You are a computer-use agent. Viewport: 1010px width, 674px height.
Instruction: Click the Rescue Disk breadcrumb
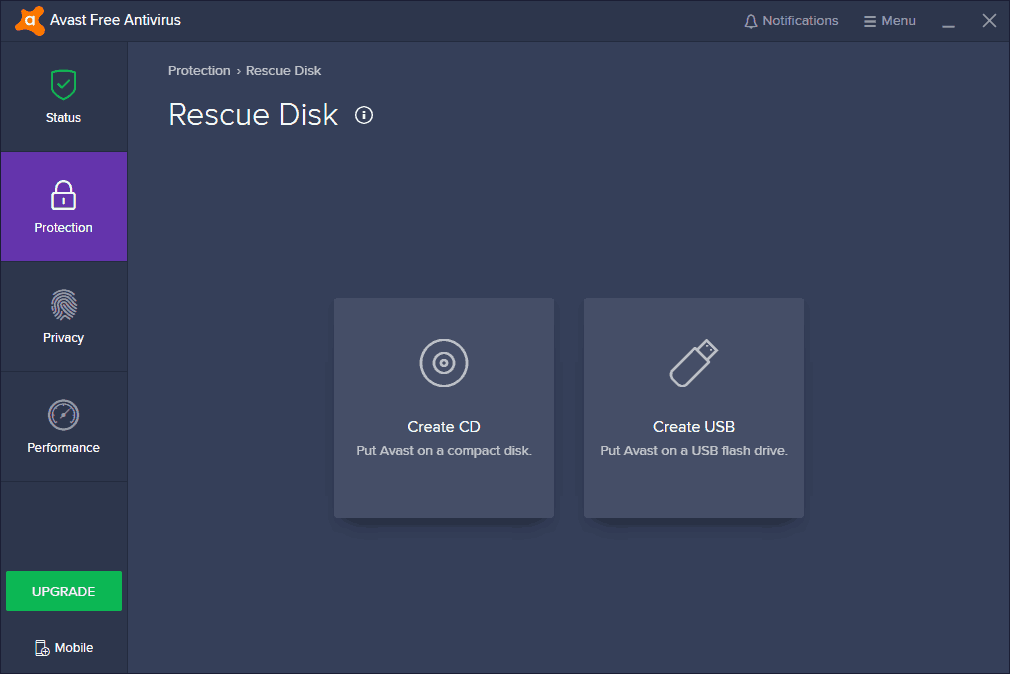(283, 70)
